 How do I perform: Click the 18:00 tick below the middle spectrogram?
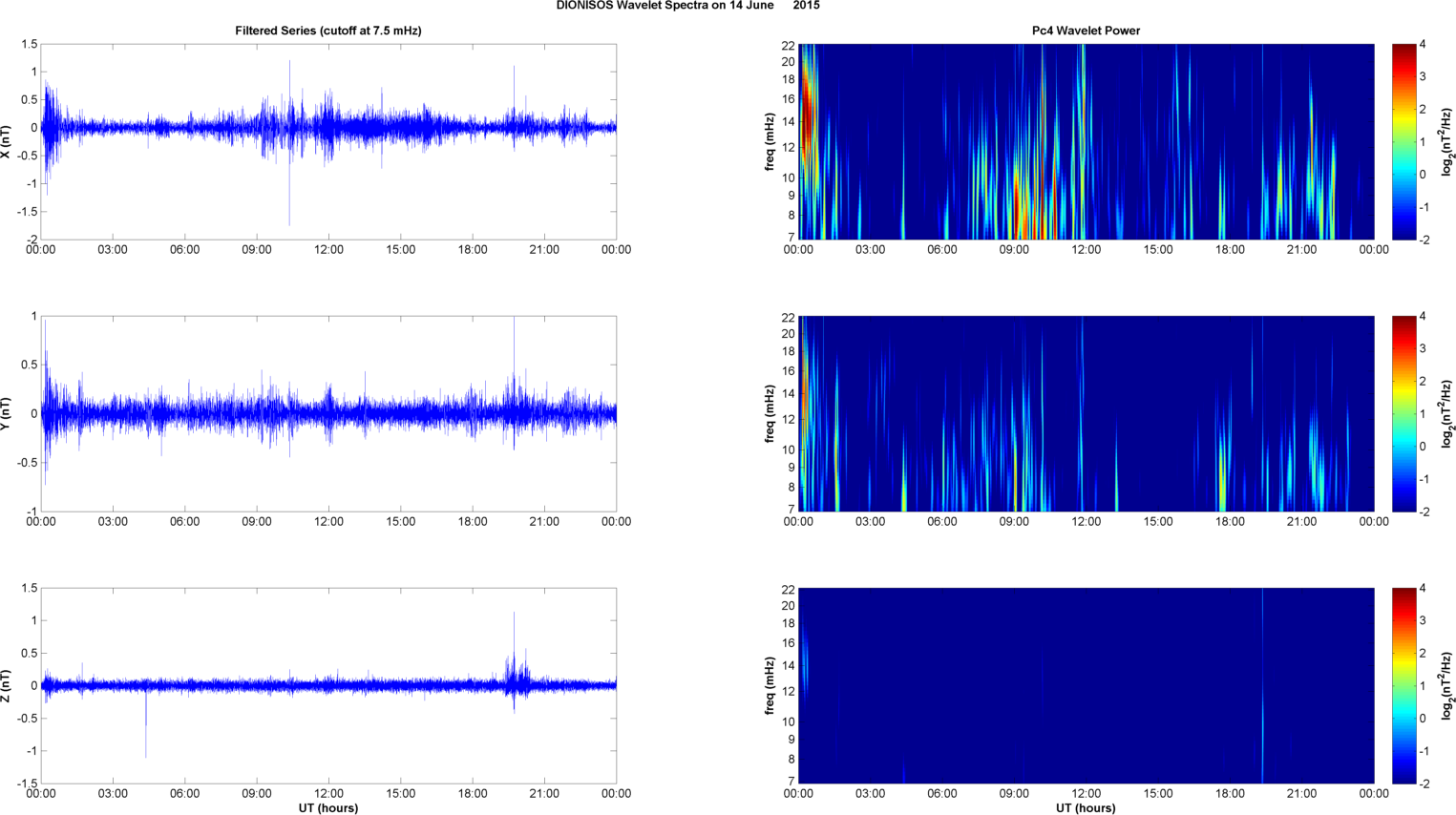tap(1230, 522)
